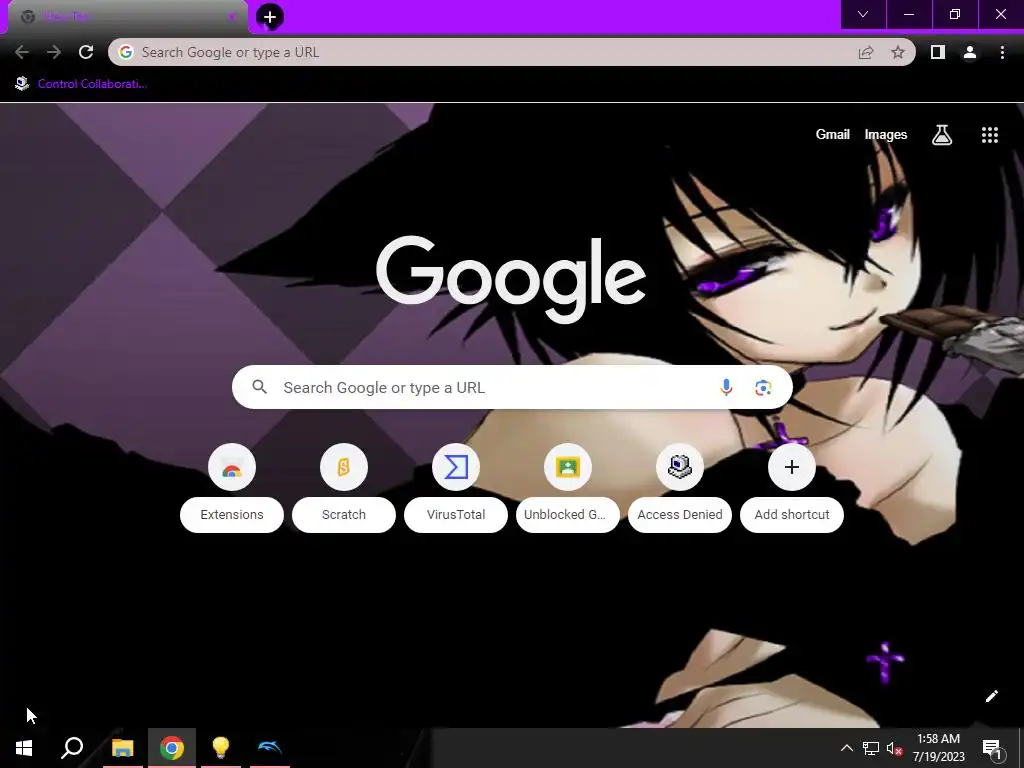Open the lightbulb app in taskbar
The height and width of the screenshot is (768, 1024).
tap(221, 748)
